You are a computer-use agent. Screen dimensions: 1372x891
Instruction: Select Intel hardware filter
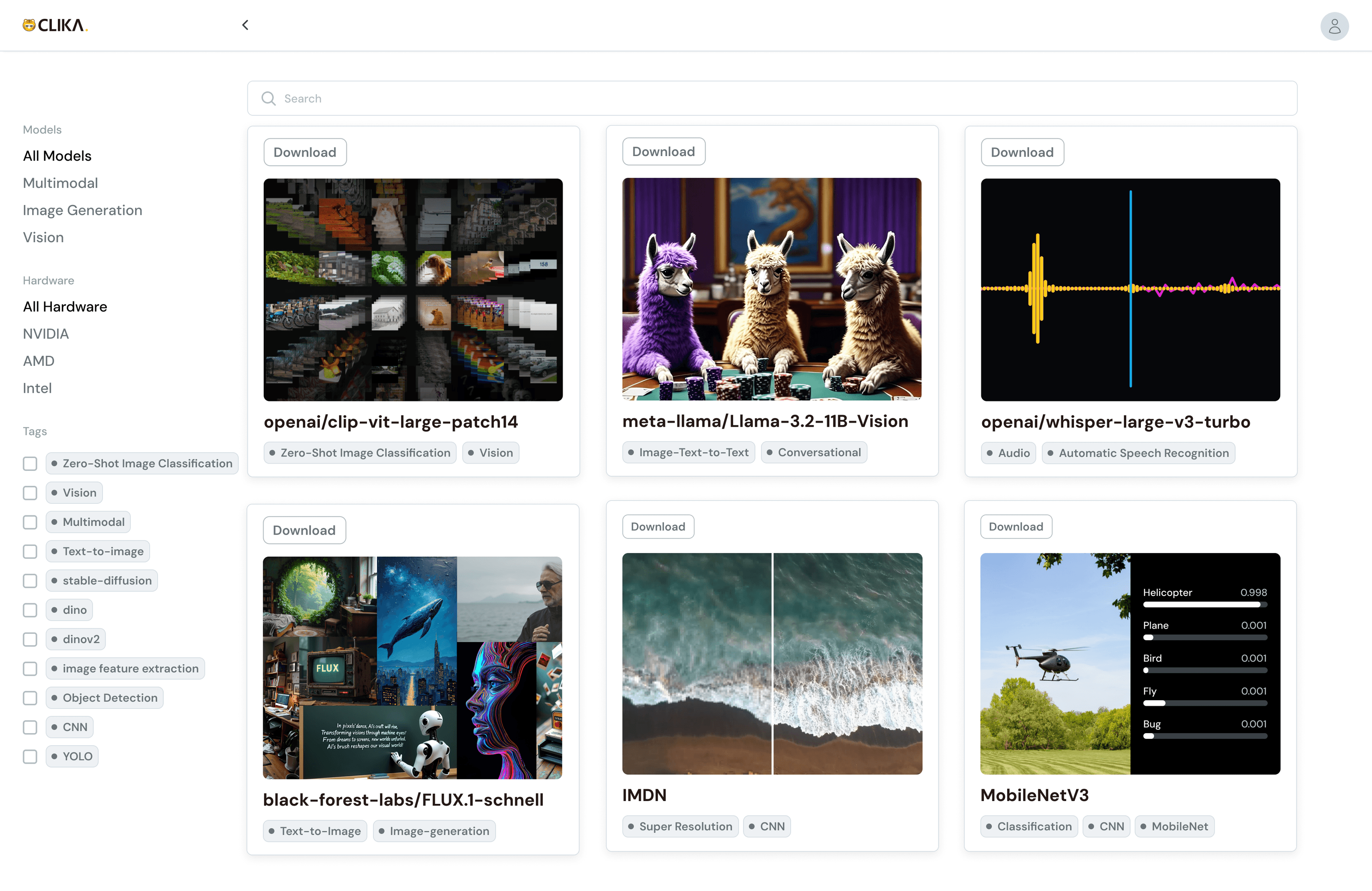click(37, 388)
